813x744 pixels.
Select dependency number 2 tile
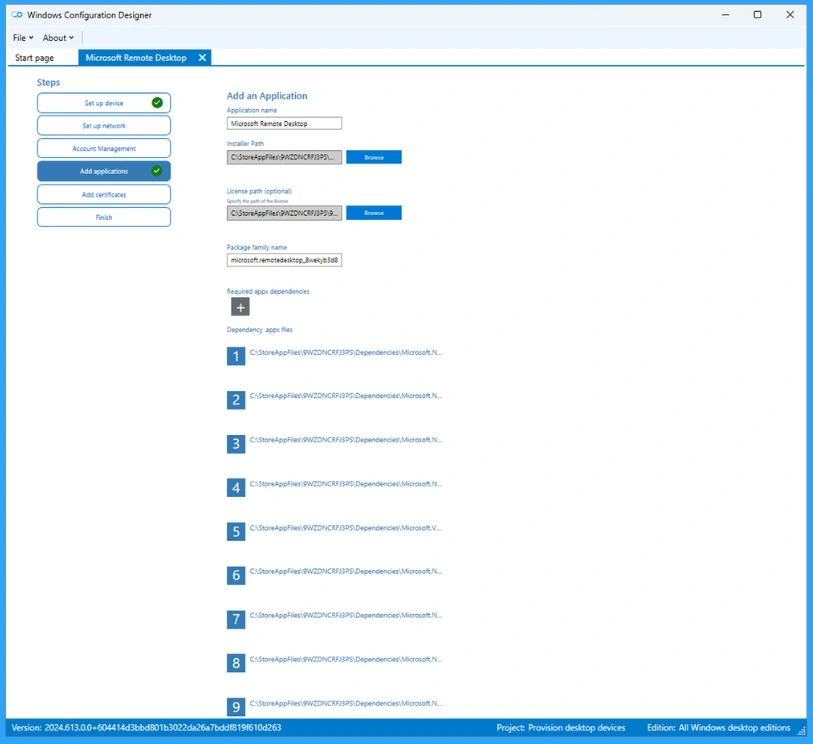pos(236,400)
